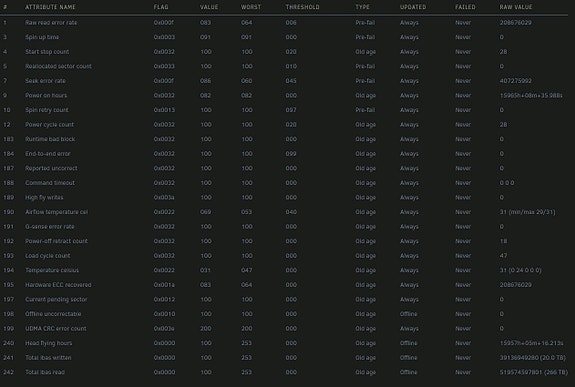Click the FAILED column header
The height and width of the screenshot is (387, 575).
pos(465,7)
